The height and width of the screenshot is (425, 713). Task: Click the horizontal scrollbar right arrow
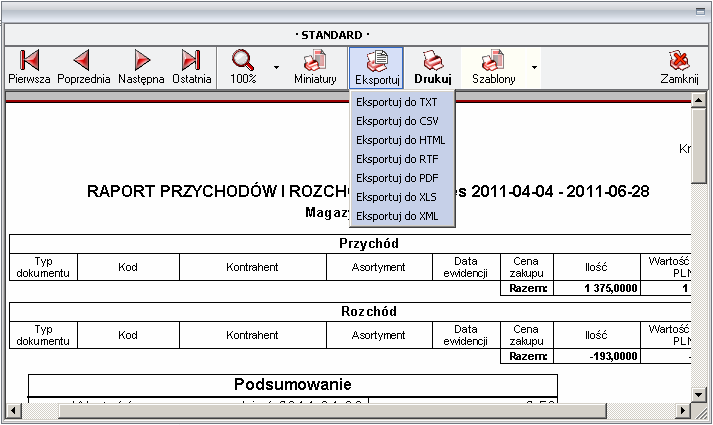pos(683,411)
